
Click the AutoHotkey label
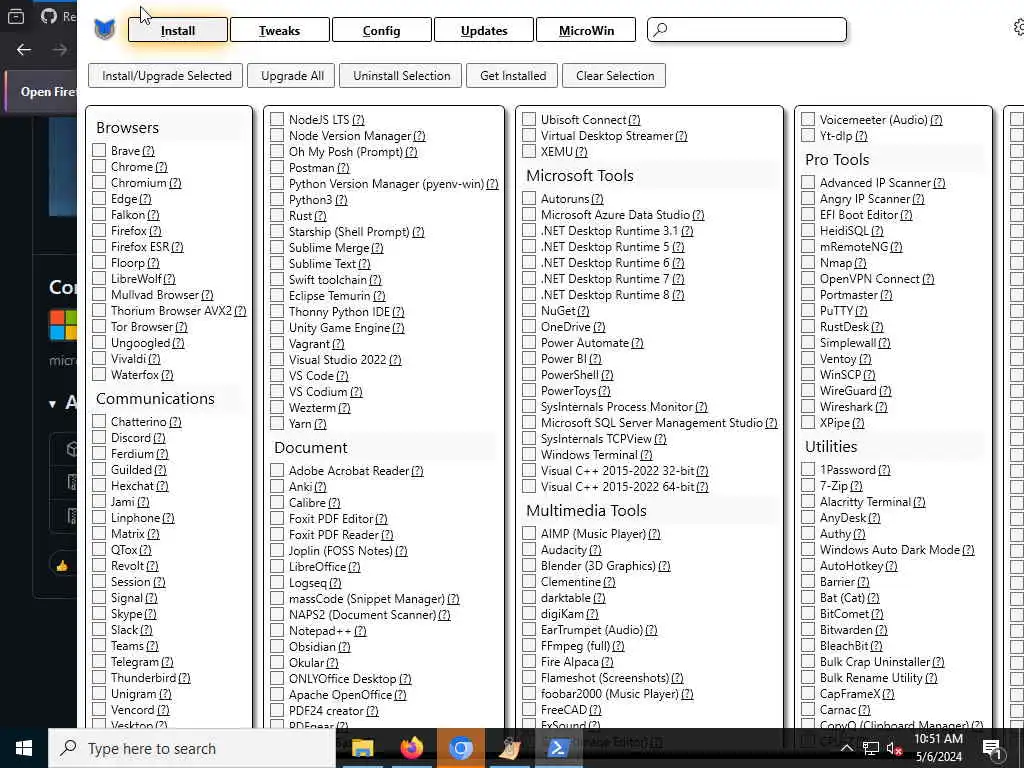pyautogui.click(x=851, y=566)
